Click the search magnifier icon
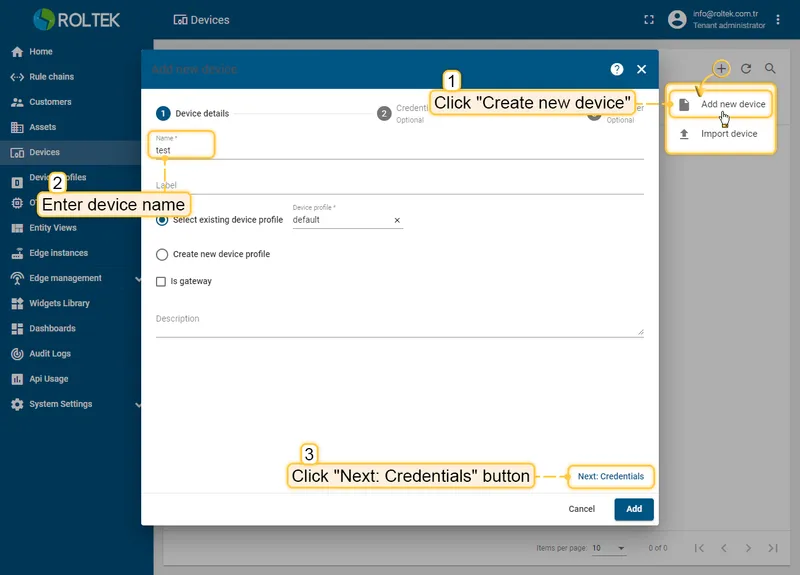Viewport: 800px width, 575px height. 770,68
